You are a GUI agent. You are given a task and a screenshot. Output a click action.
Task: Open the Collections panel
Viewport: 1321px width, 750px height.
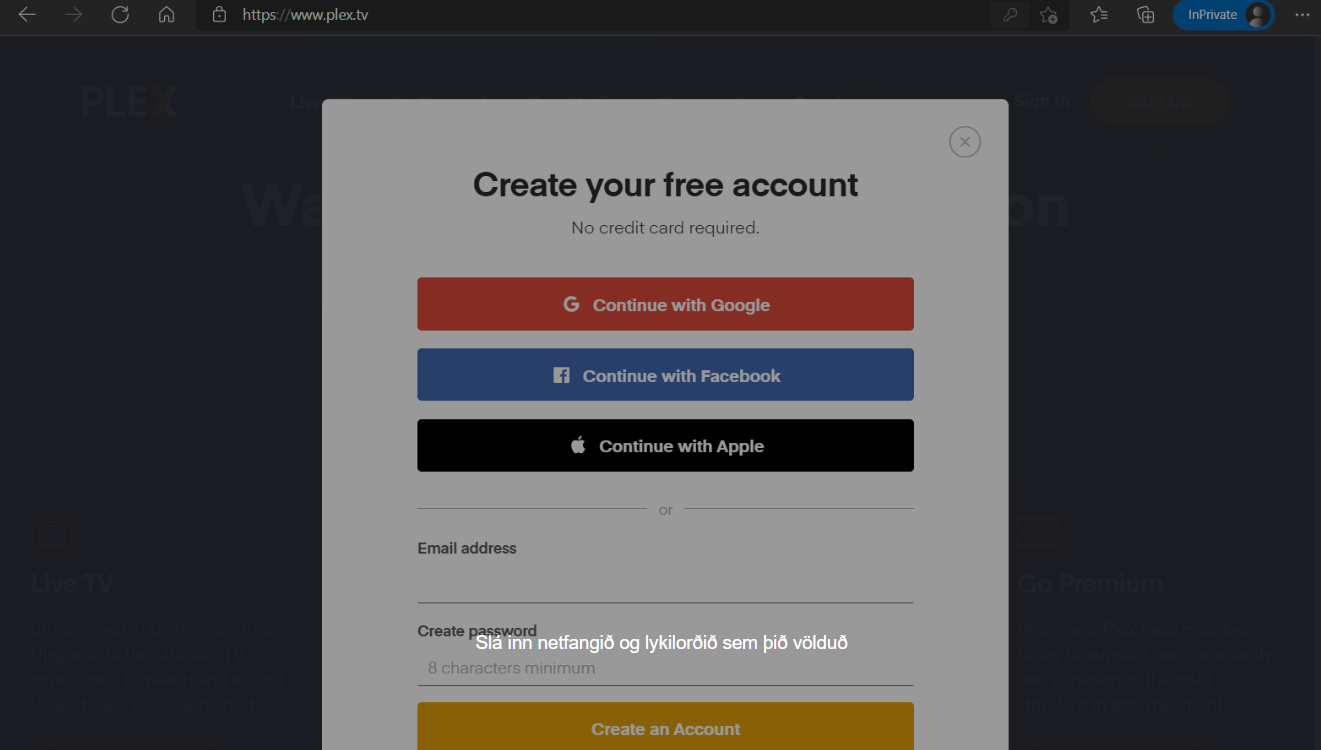[1146, 15]
